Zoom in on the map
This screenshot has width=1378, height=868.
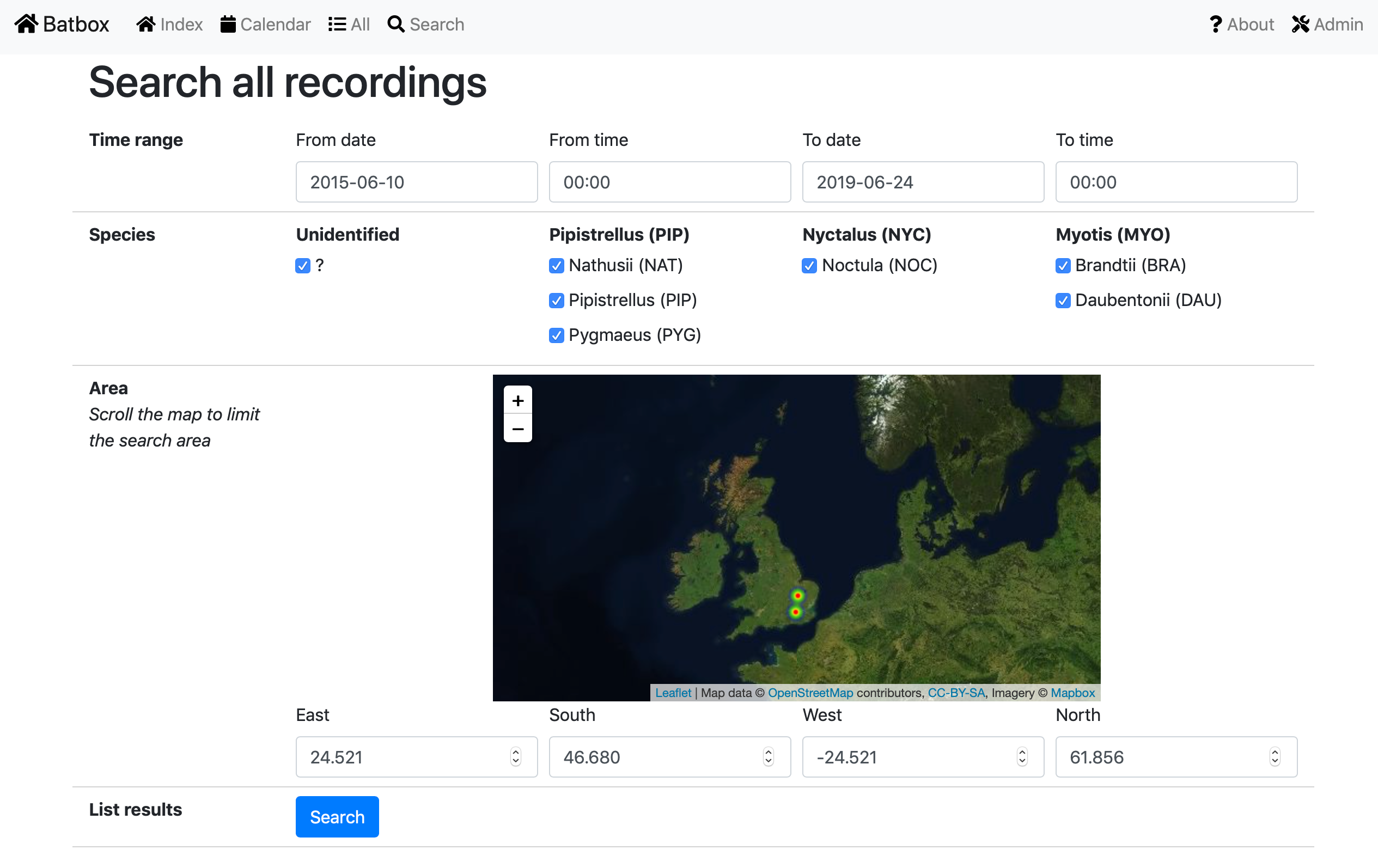(x=517, y=401)
